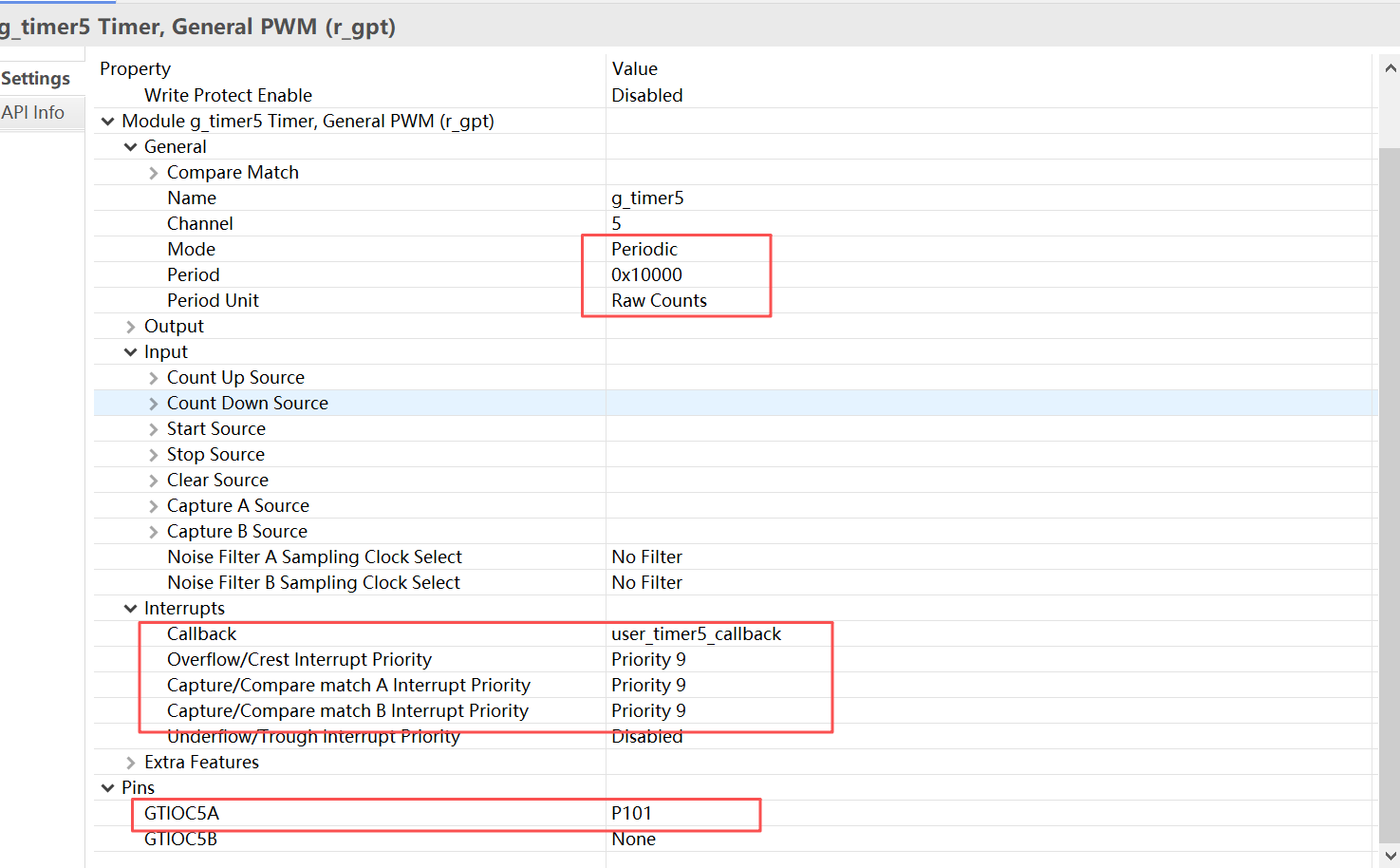Expand the Output section

click(x=130, y=327)
